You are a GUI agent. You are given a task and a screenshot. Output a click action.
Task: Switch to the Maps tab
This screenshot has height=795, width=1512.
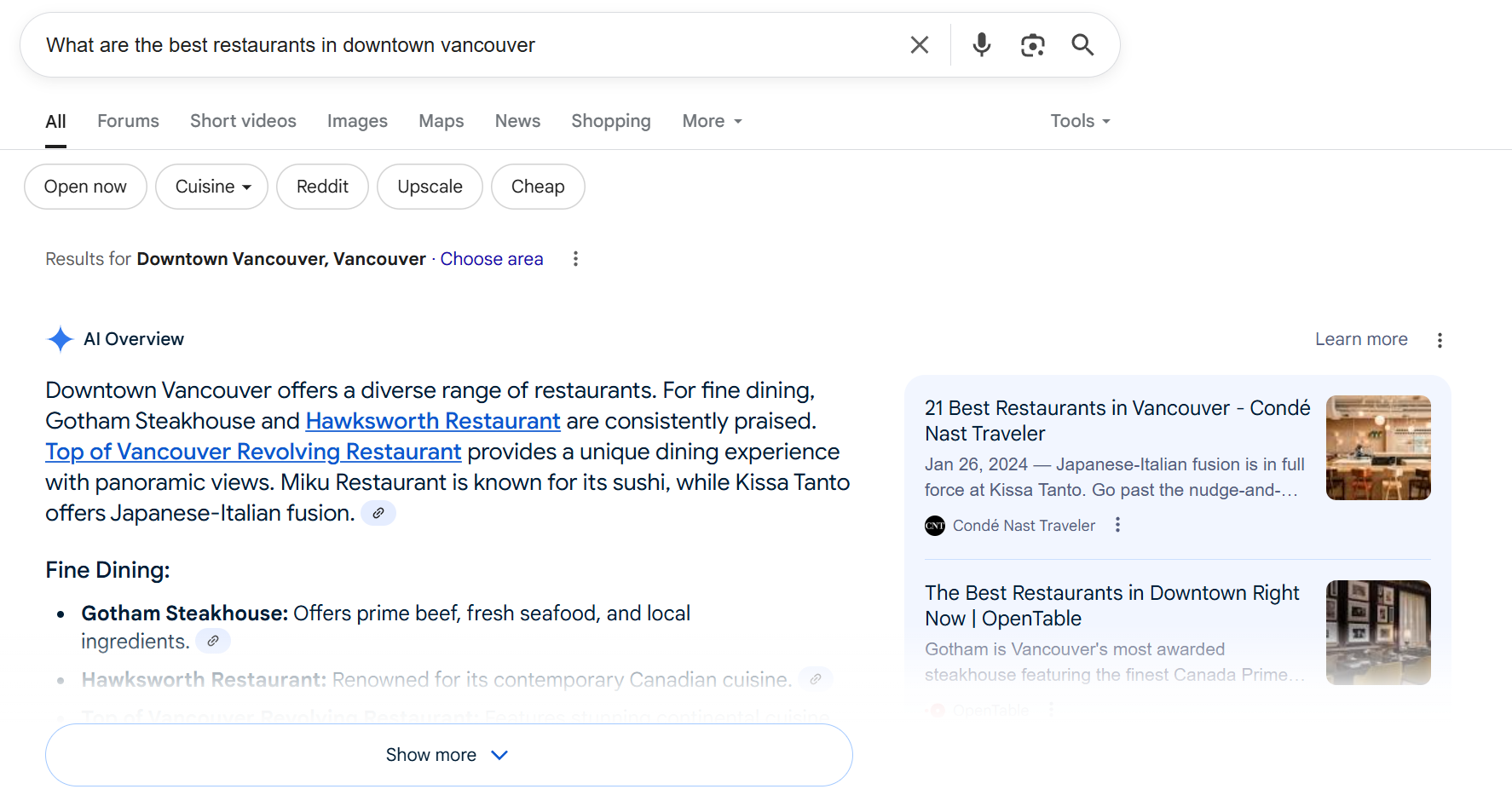[x=441, y=121]
